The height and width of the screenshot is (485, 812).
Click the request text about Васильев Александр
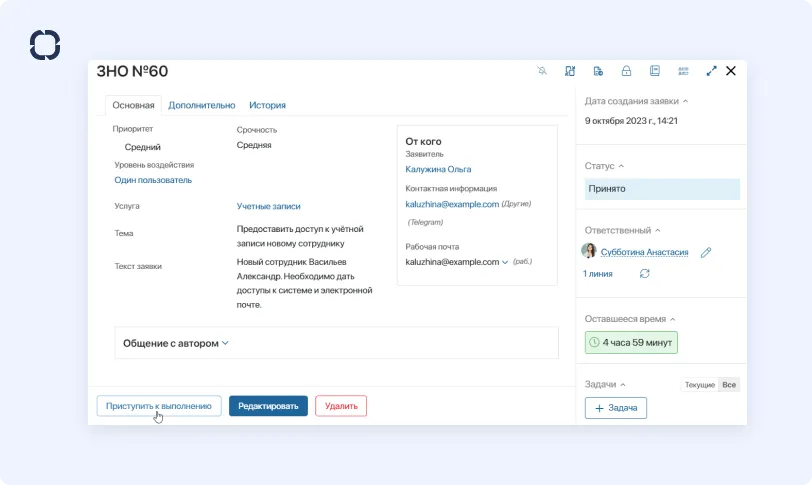click(x=304, y=283)
